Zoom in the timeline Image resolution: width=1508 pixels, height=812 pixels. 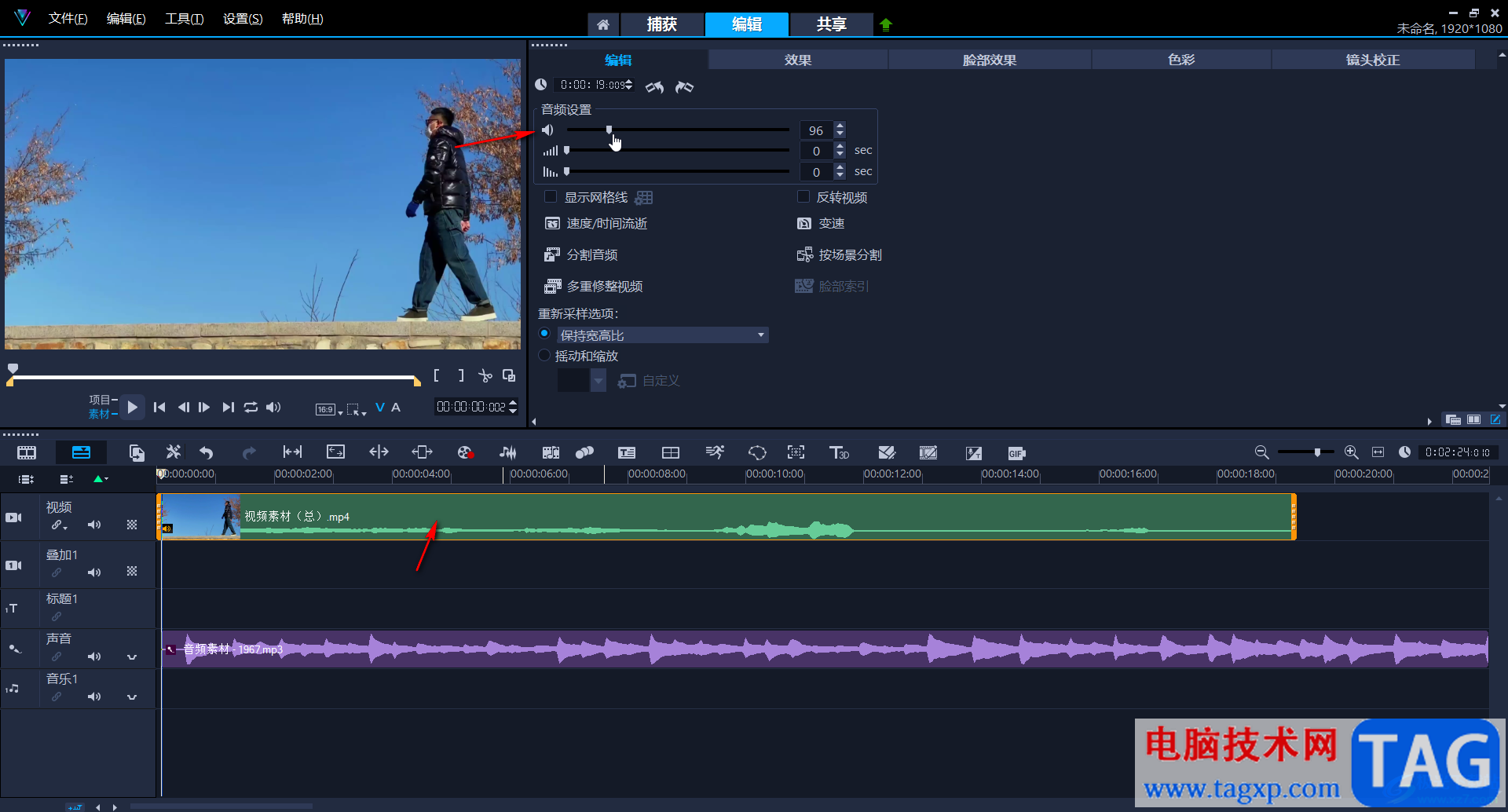1351,452
